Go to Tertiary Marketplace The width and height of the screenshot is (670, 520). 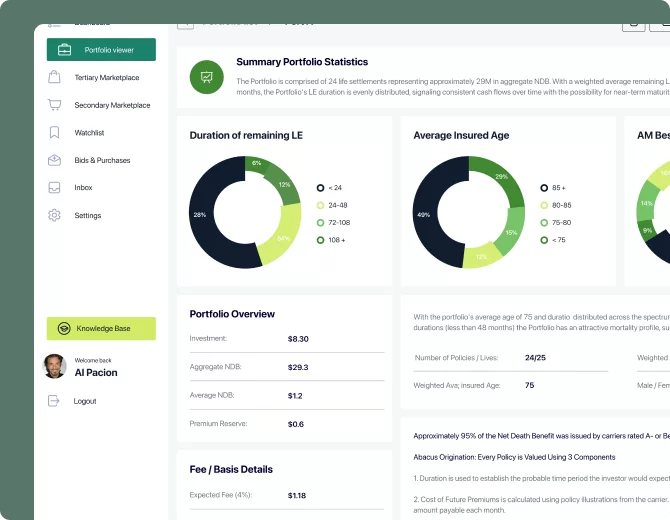pos(107,77)
